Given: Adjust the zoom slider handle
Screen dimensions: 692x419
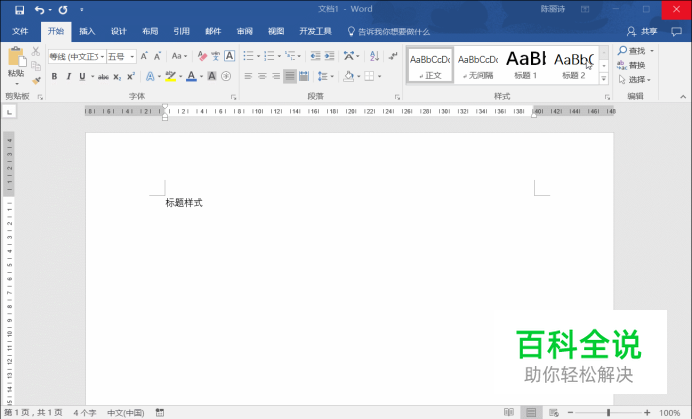Looking at the screenshot, I should [608, 412].
